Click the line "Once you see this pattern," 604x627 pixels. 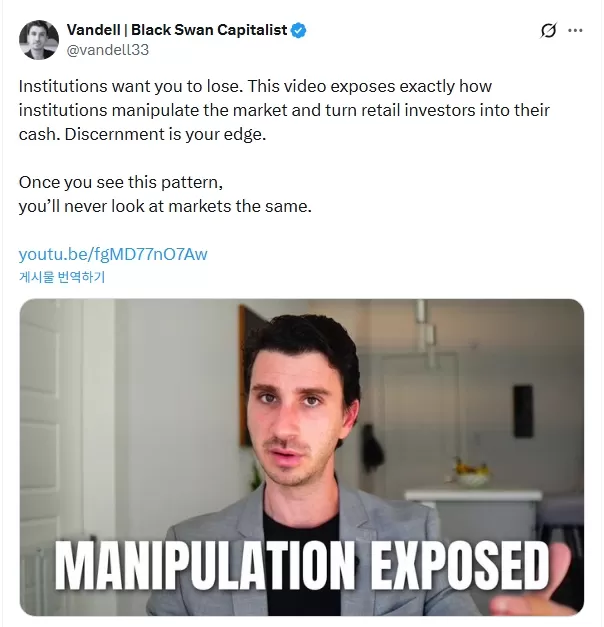click(121, 182)
